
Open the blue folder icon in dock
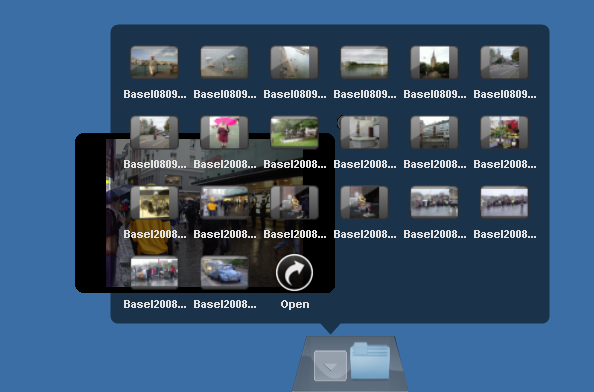[x=370, y=361]
